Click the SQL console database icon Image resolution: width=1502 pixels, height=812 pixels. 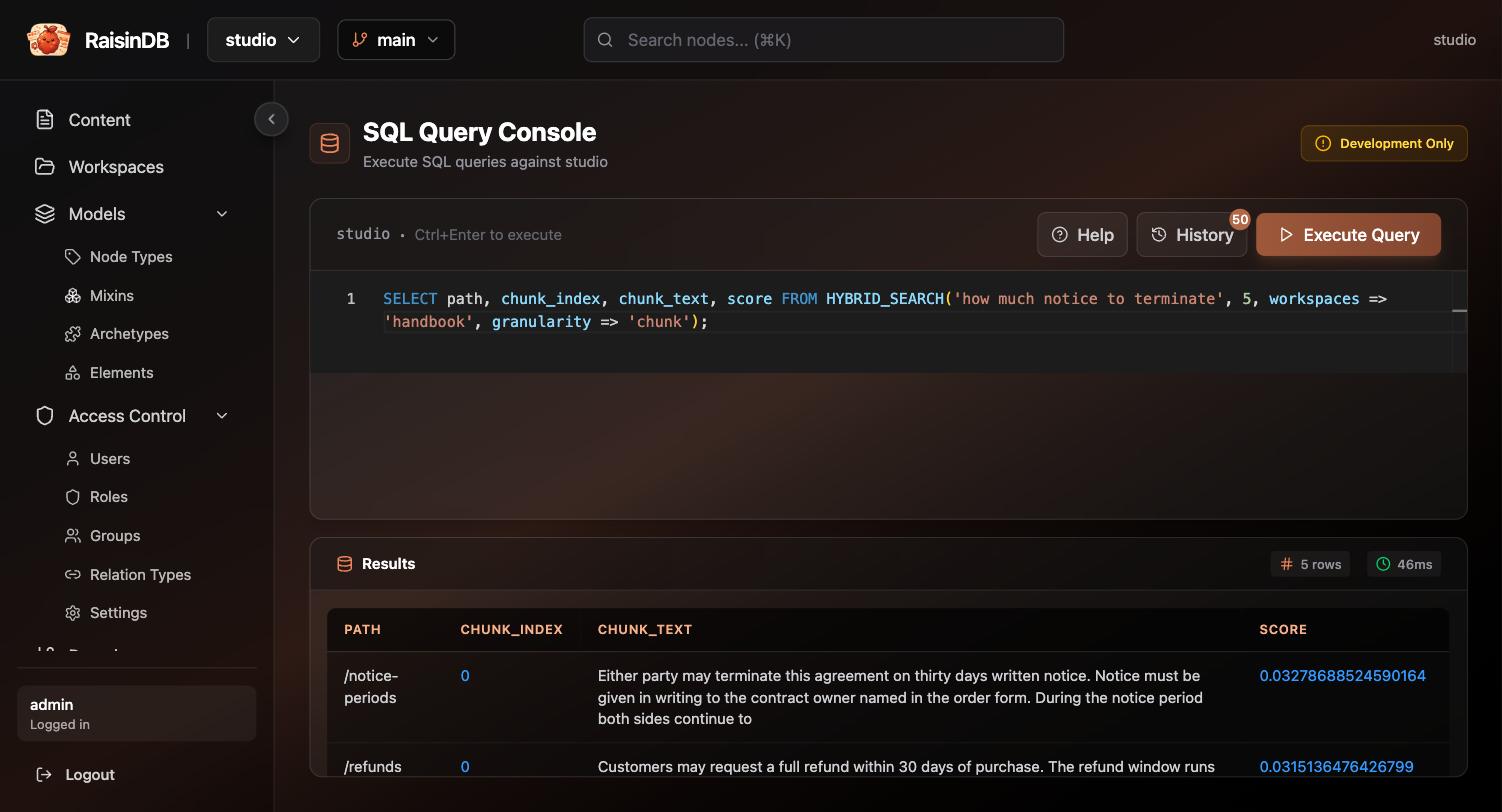pos(329,144)
